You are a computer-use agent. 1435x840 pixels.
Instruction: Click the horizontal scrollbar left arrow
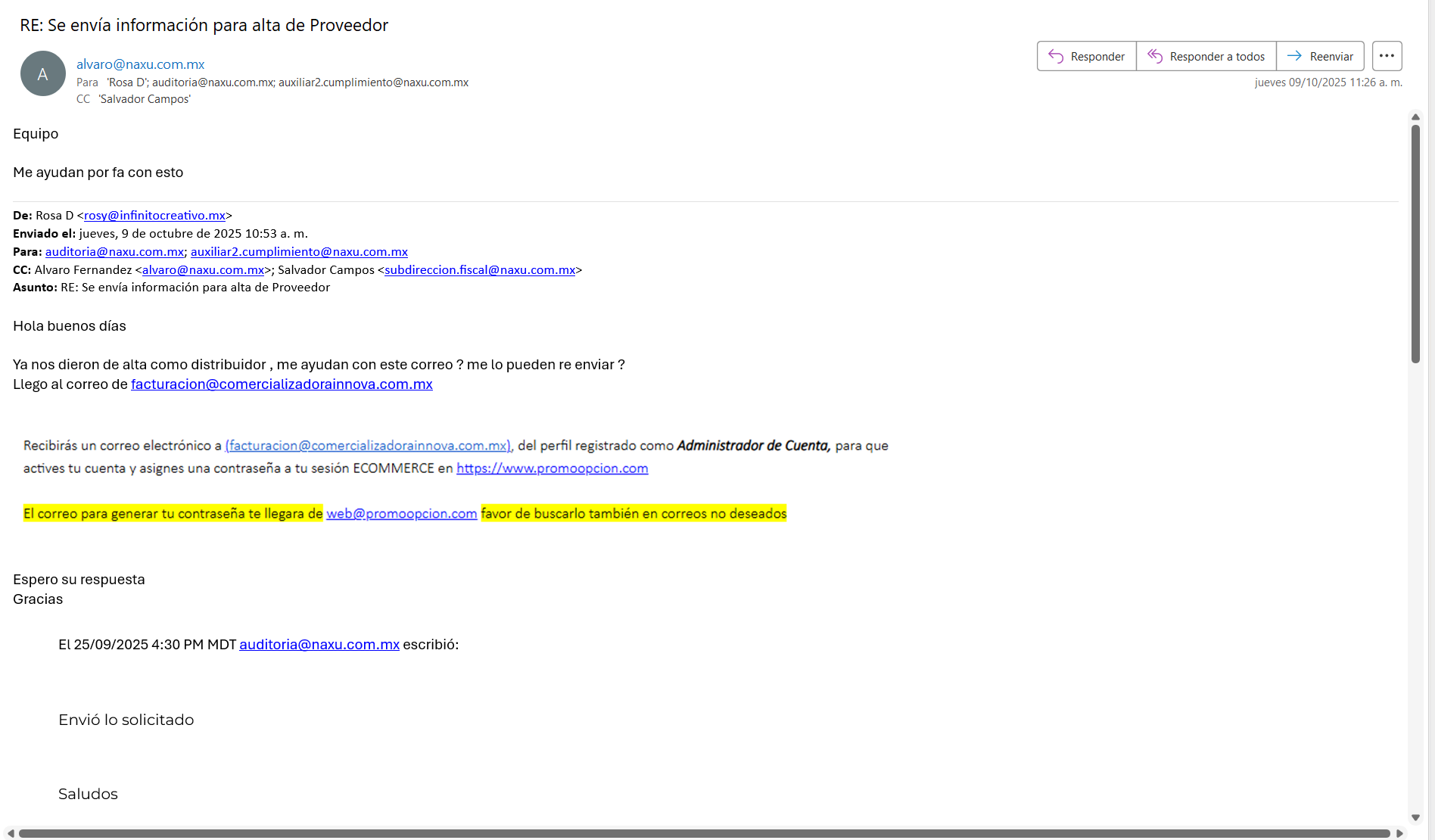(11, 833)
